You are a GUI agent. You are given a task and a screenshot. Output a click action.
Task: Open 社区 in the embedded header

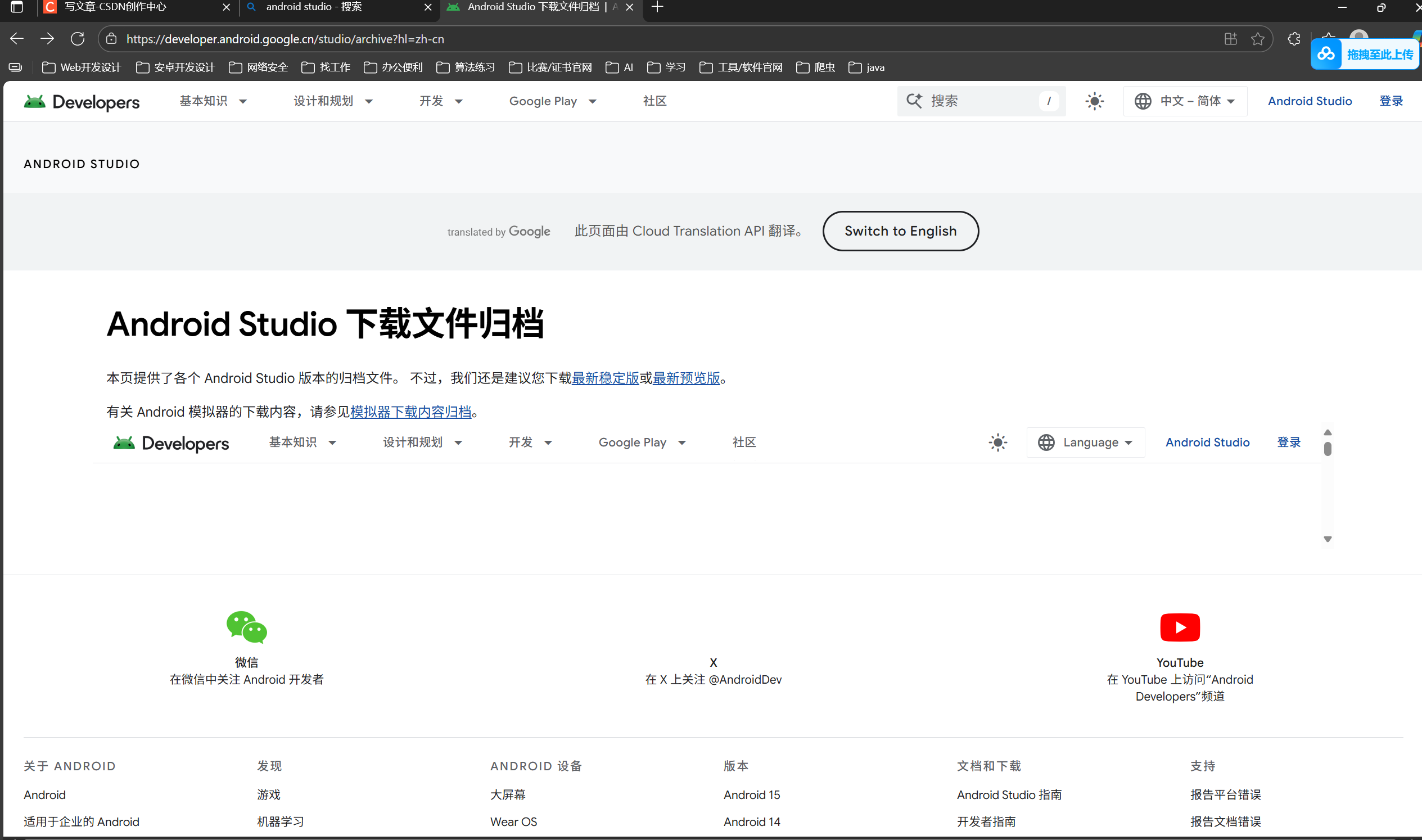pyautogui.click(x=744, y=442)
